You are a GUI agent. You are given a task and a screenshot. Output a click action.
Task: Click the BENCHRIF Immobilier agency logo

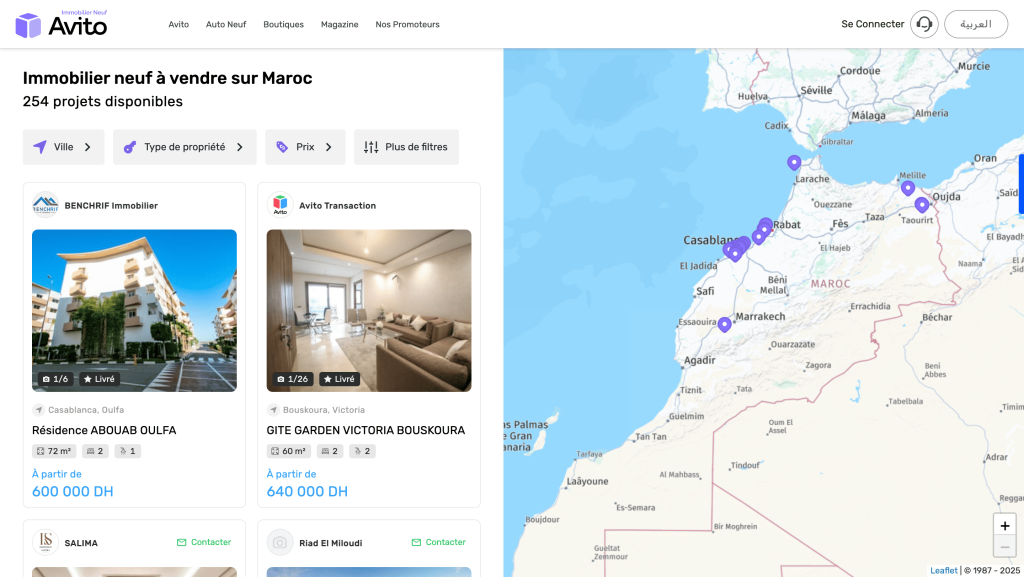45,205
